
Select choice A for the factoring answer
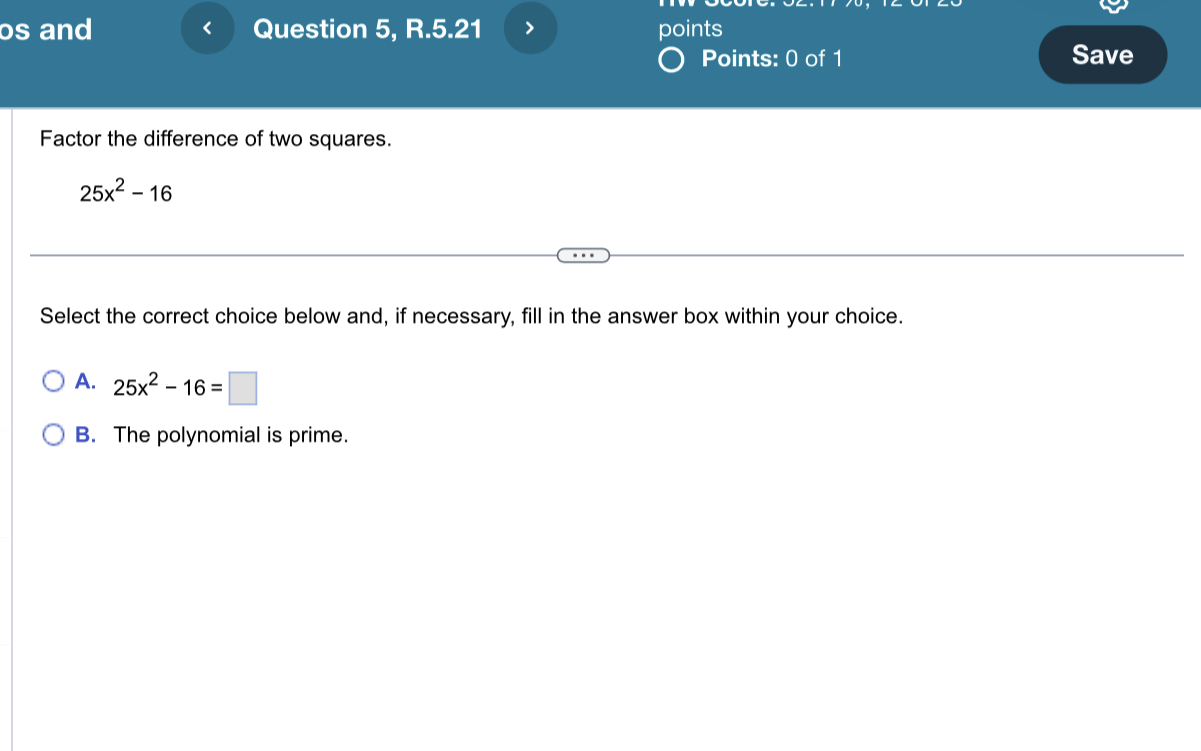click(55, 381)
